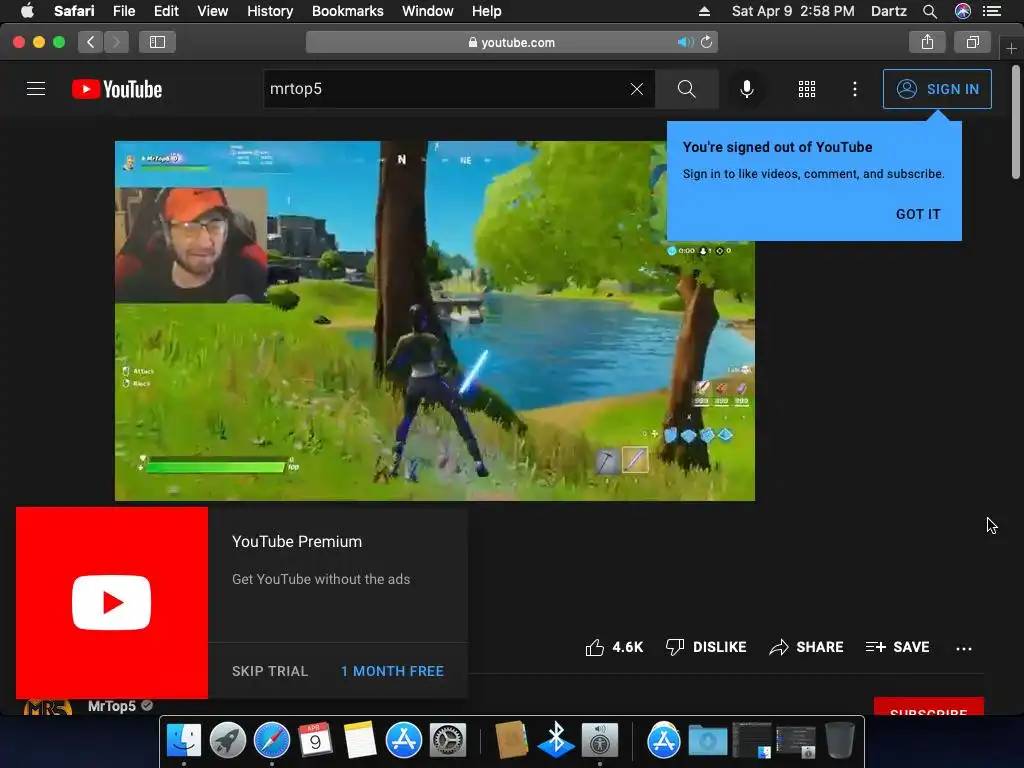Dismiss the sign-out notice with GOT IT

tap(918, 214)
